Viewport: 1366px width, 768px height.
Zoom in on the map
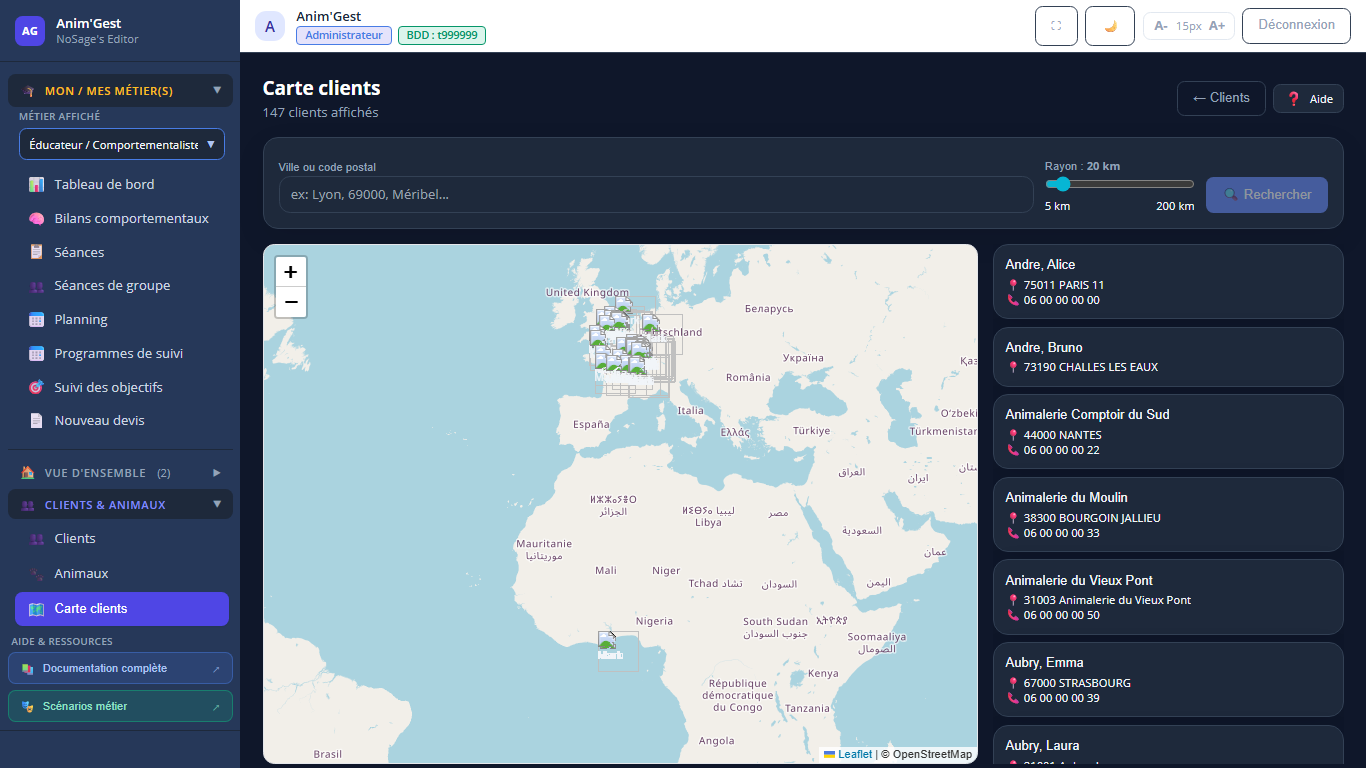click(291, 272)
